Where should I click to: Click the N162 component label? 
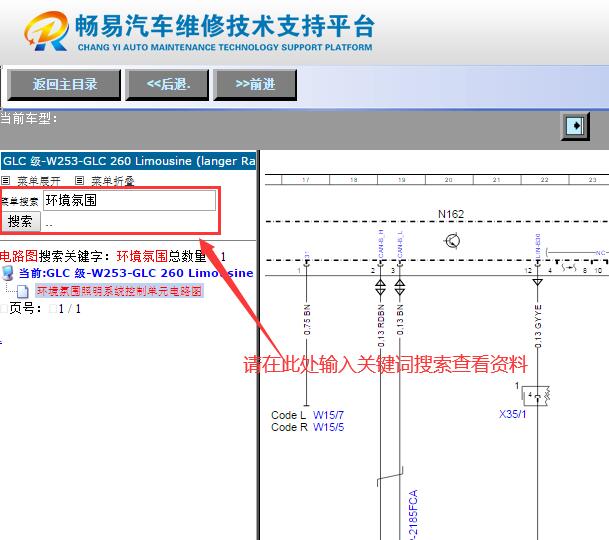[x=451, y=214]
